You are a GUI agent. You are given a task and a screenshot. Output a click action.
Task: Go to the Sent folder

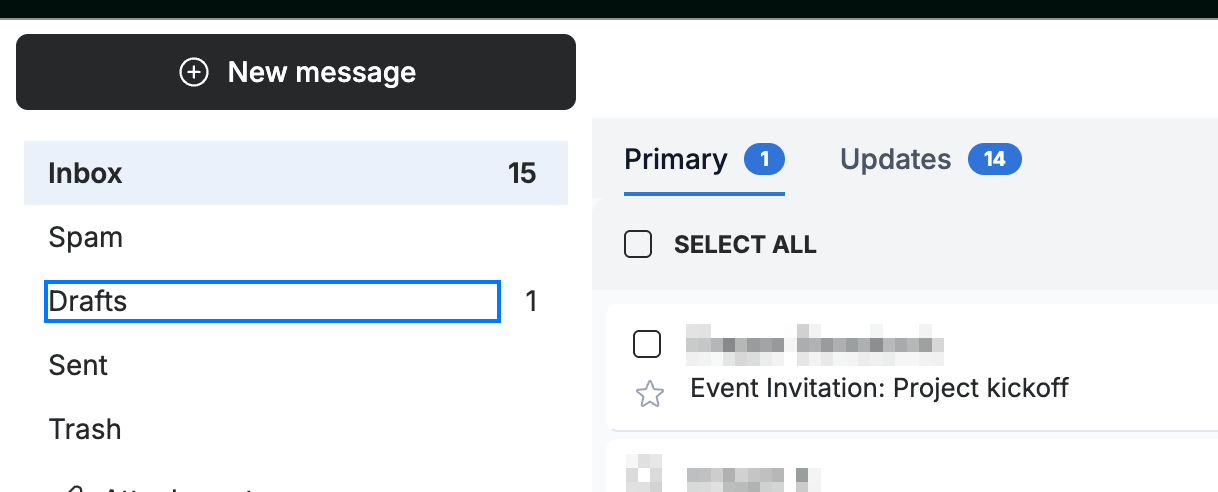point(296,365)
